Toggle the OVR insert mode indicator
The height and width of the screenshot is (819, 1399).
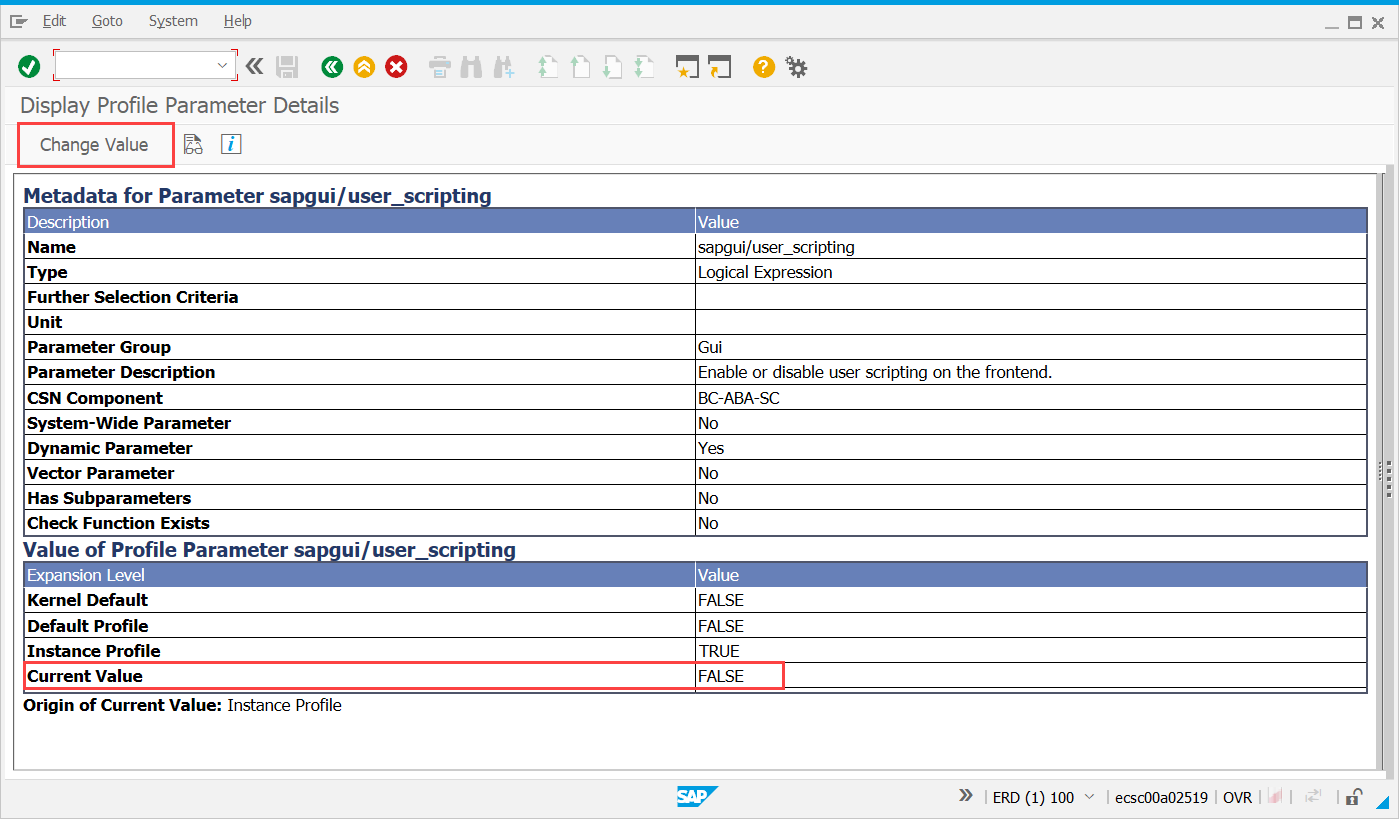click(x=1238, y=798)
